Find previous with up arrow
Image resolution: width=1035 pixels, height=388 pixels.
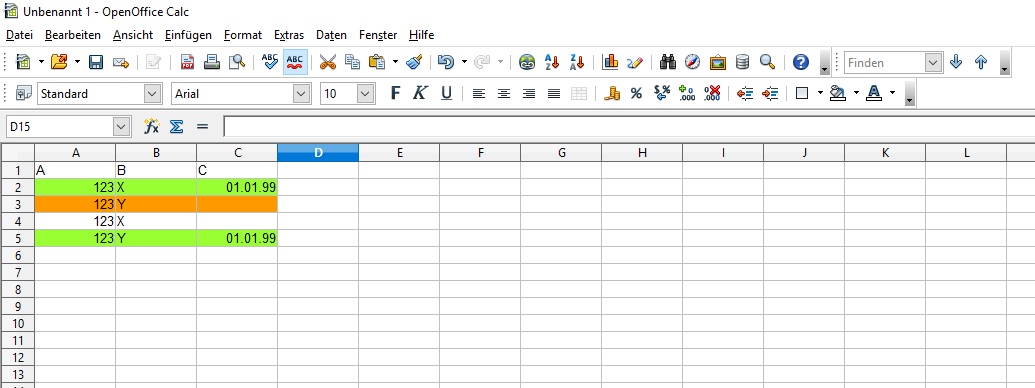(x=981, y=62)
